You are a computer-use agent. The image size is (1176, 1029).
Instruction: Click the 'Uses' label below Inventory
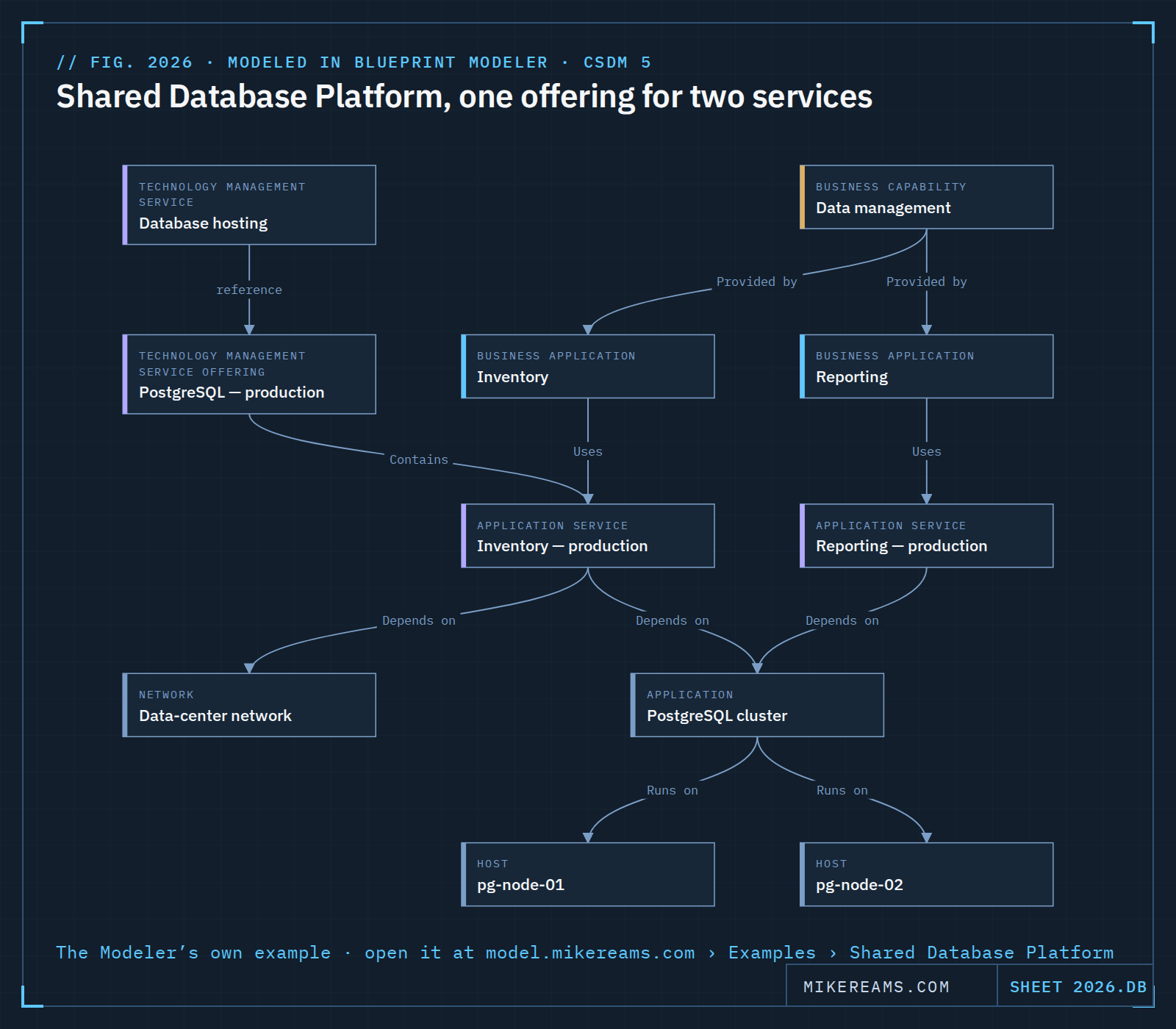pyautogui.click(x=588, y=451)
